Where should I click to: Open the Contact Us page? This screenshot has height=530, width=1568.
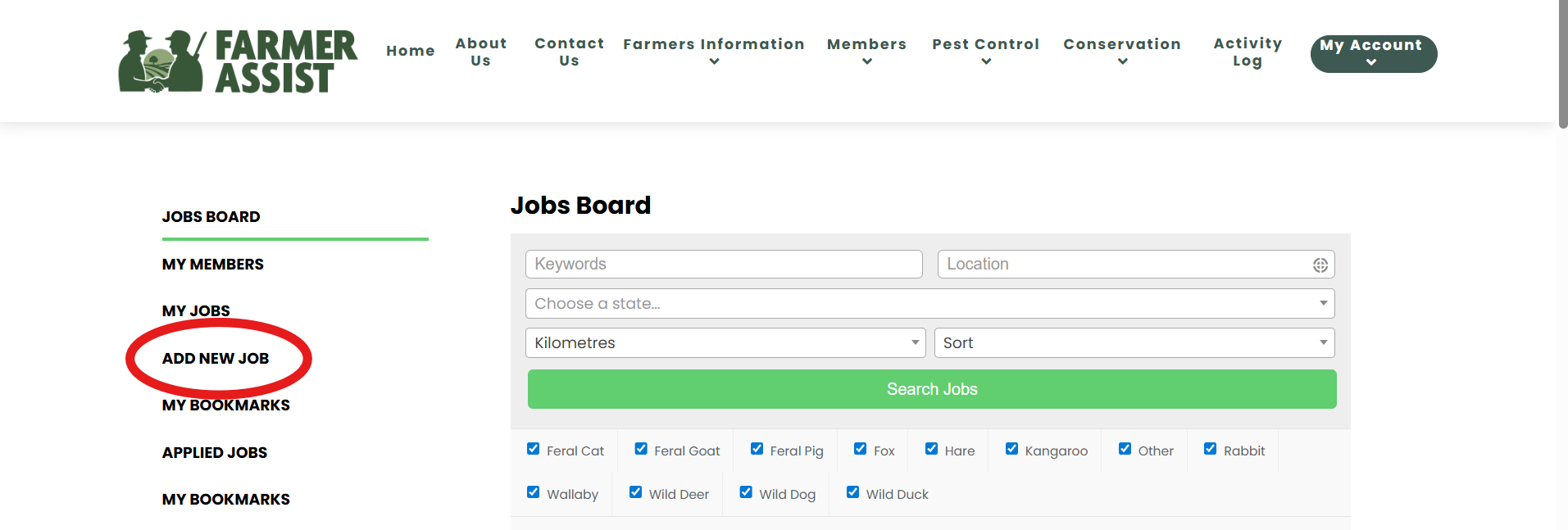[x=569, y=52]
